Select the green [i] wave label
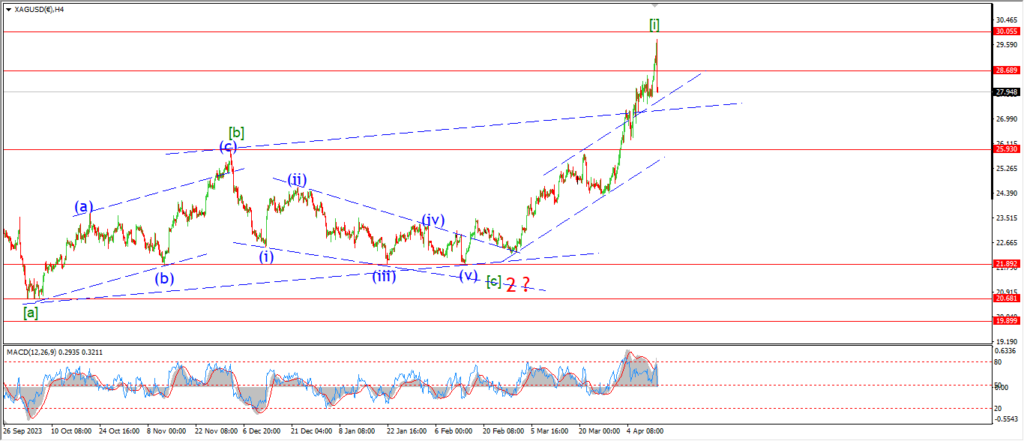The image size is (1024, 441). [654, 23]
